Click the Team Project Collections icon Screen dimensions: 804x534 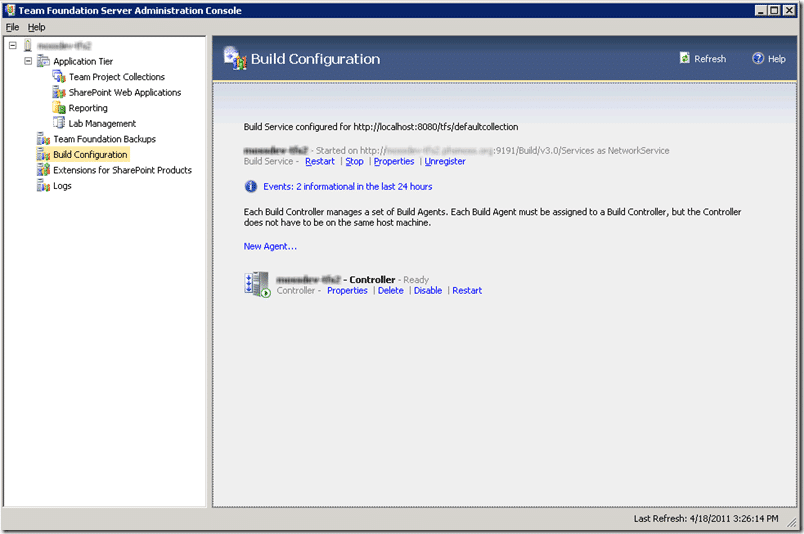click(x=59, y=77)
